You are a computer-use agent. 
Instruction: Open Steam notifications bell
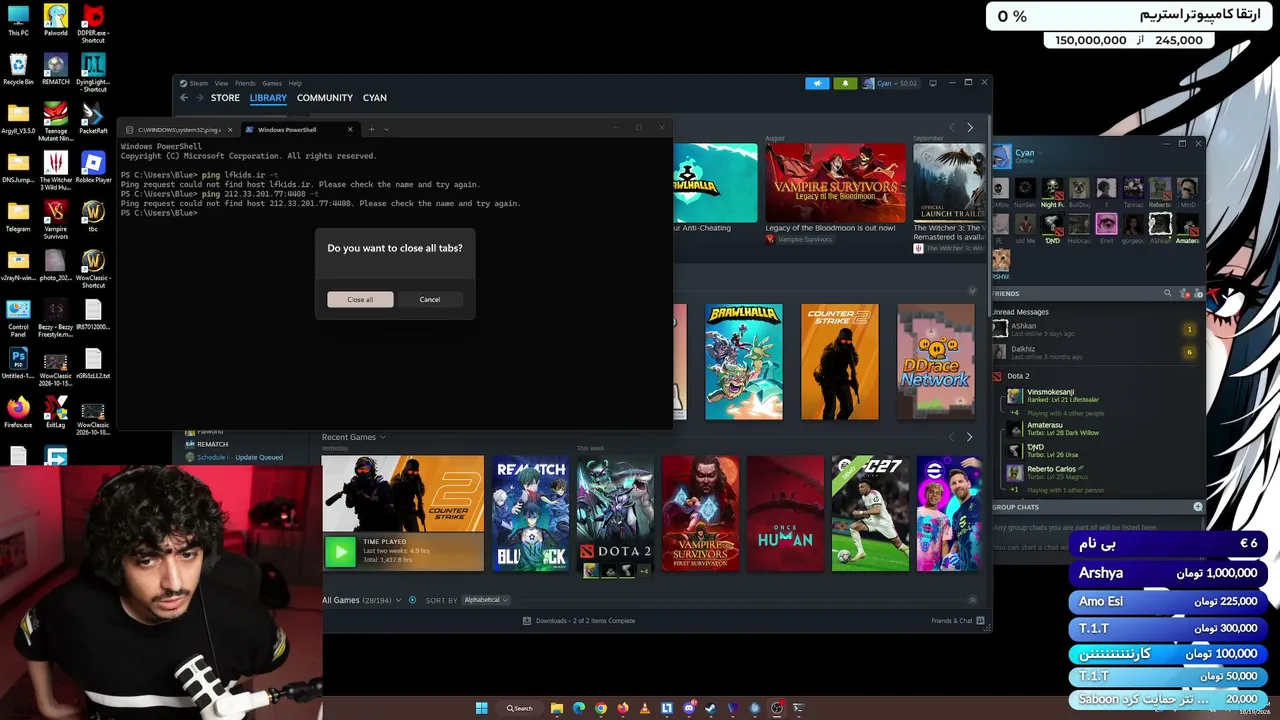click(x=845, y=83)
